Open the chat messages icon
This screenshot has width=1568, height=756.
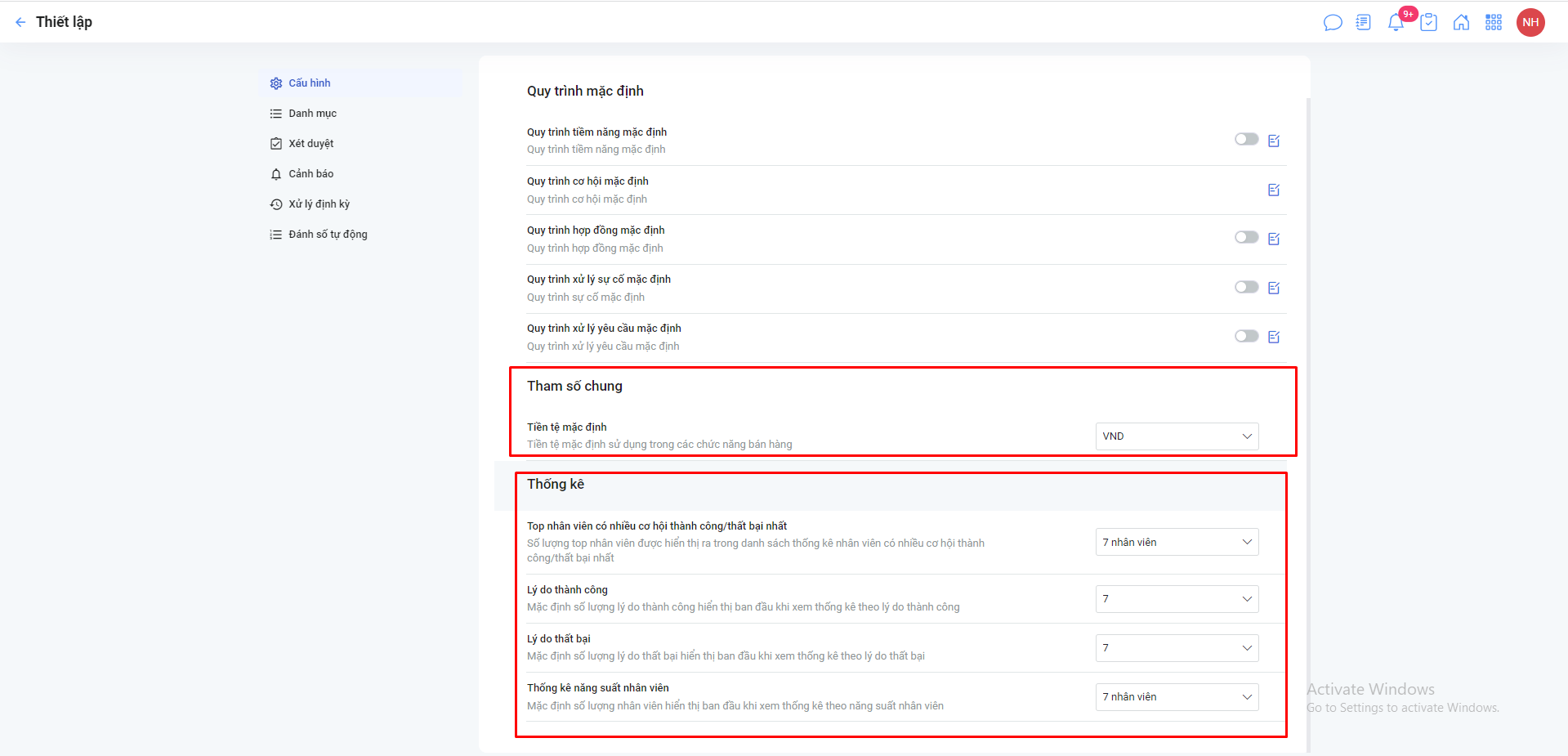point(1332,23)
